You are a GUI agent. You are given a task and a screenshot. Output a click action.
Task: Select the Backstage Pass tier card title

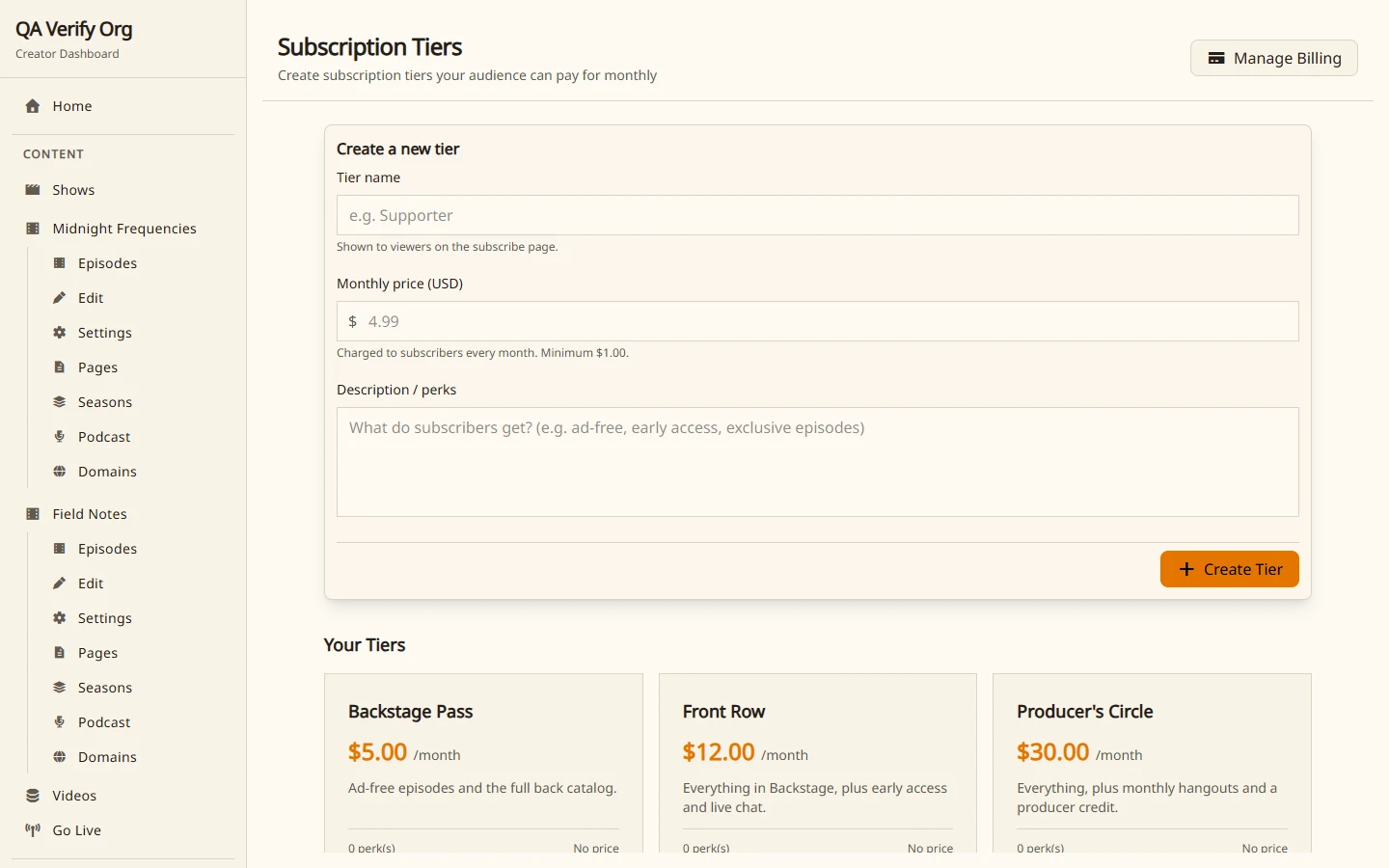click(411, 712)
